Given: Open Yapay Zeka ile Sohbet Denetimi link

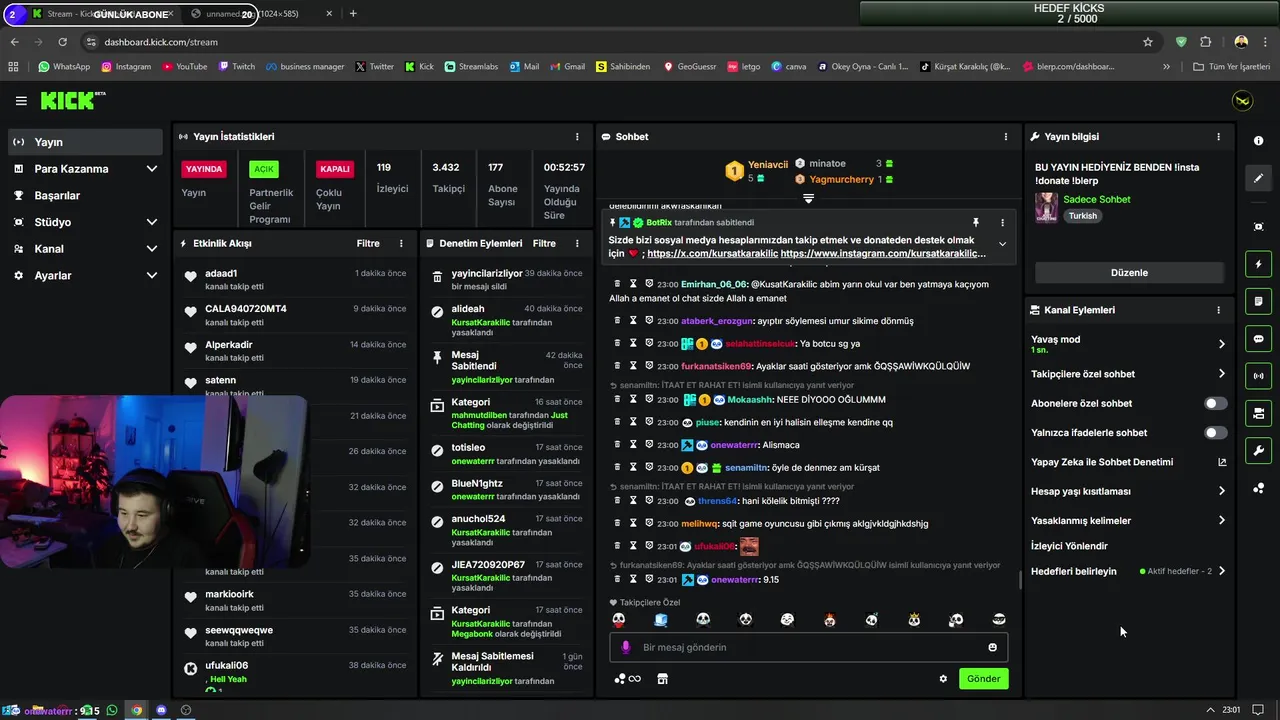Looking at the screenshot, I should [x=1128, y=462].
